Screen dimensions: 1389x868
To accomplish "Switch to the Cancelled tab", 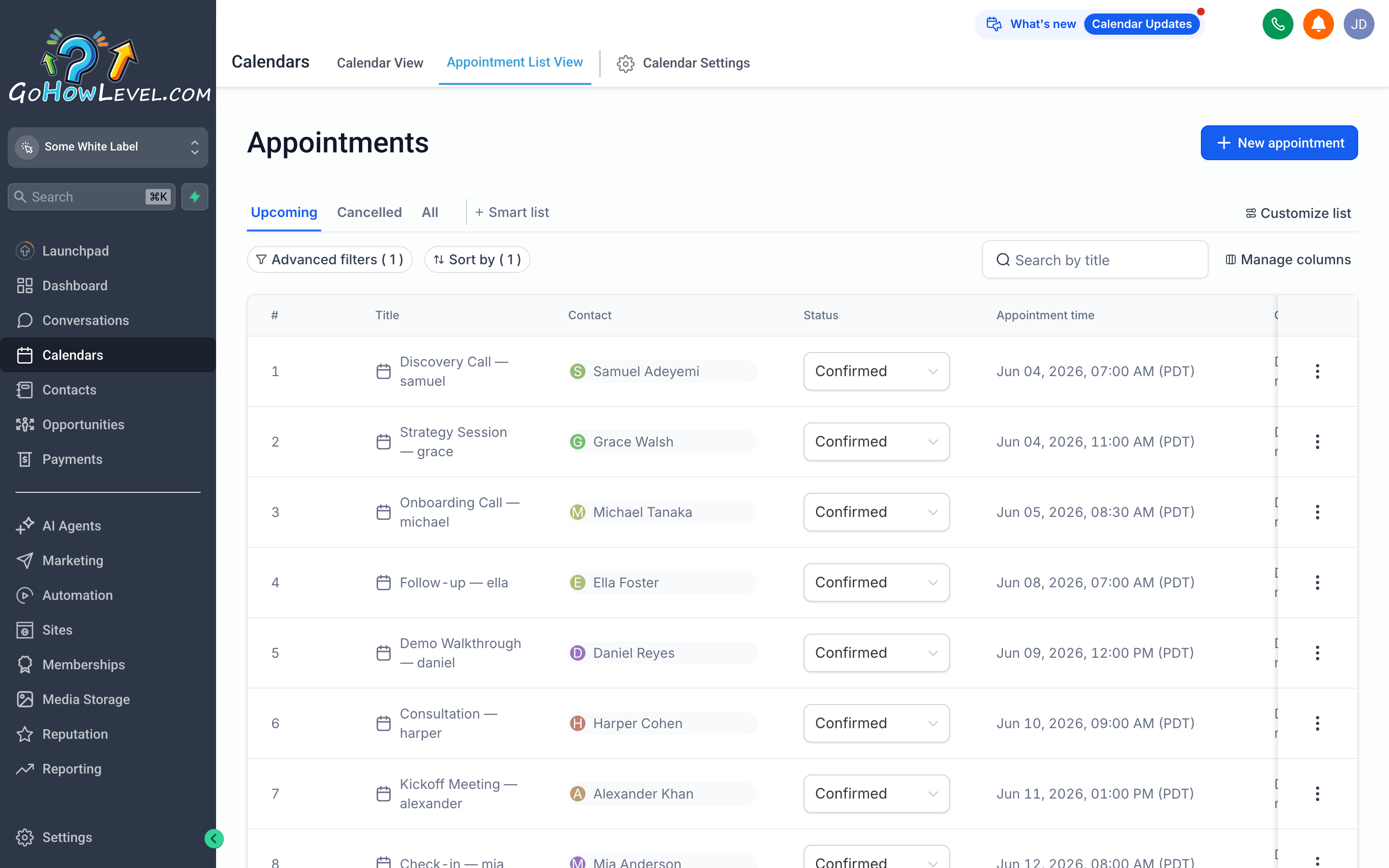I will tap(369, 212).
